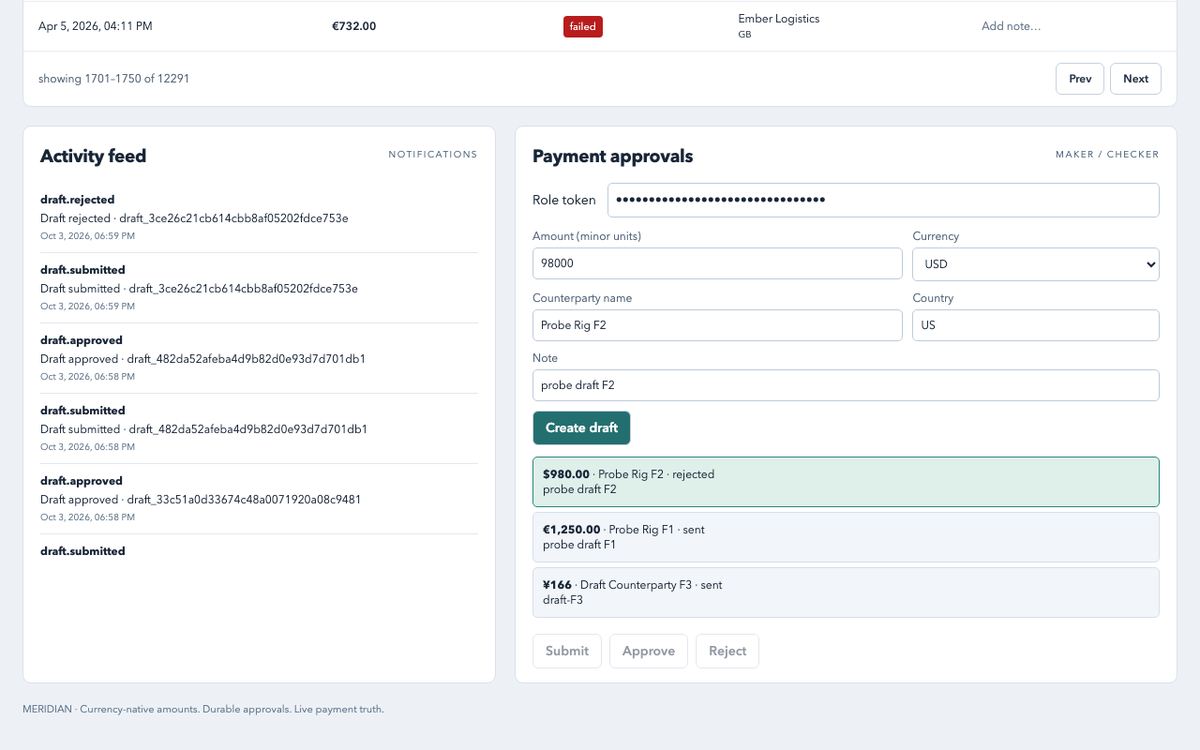1200x750 pixels.
Task: Click the €732.00 amount cell
Action: click(x=354, y=26)
